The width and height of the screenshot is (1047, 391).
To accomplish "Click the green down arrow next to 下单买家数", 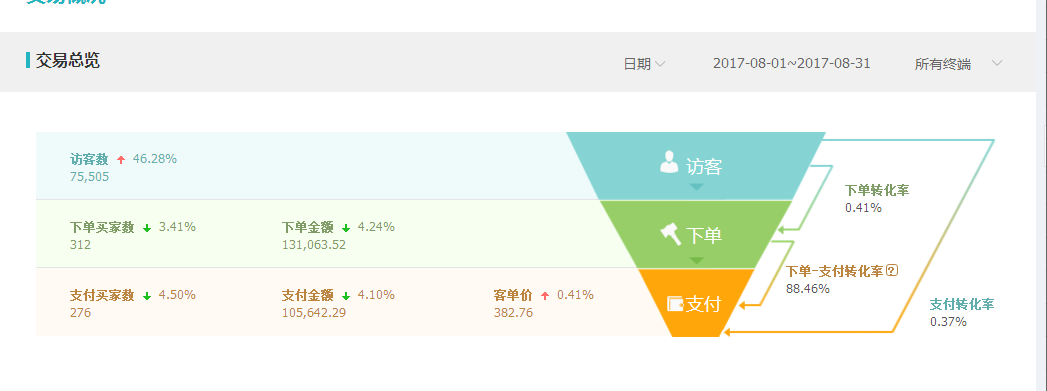I will click(x=147, y=228).
